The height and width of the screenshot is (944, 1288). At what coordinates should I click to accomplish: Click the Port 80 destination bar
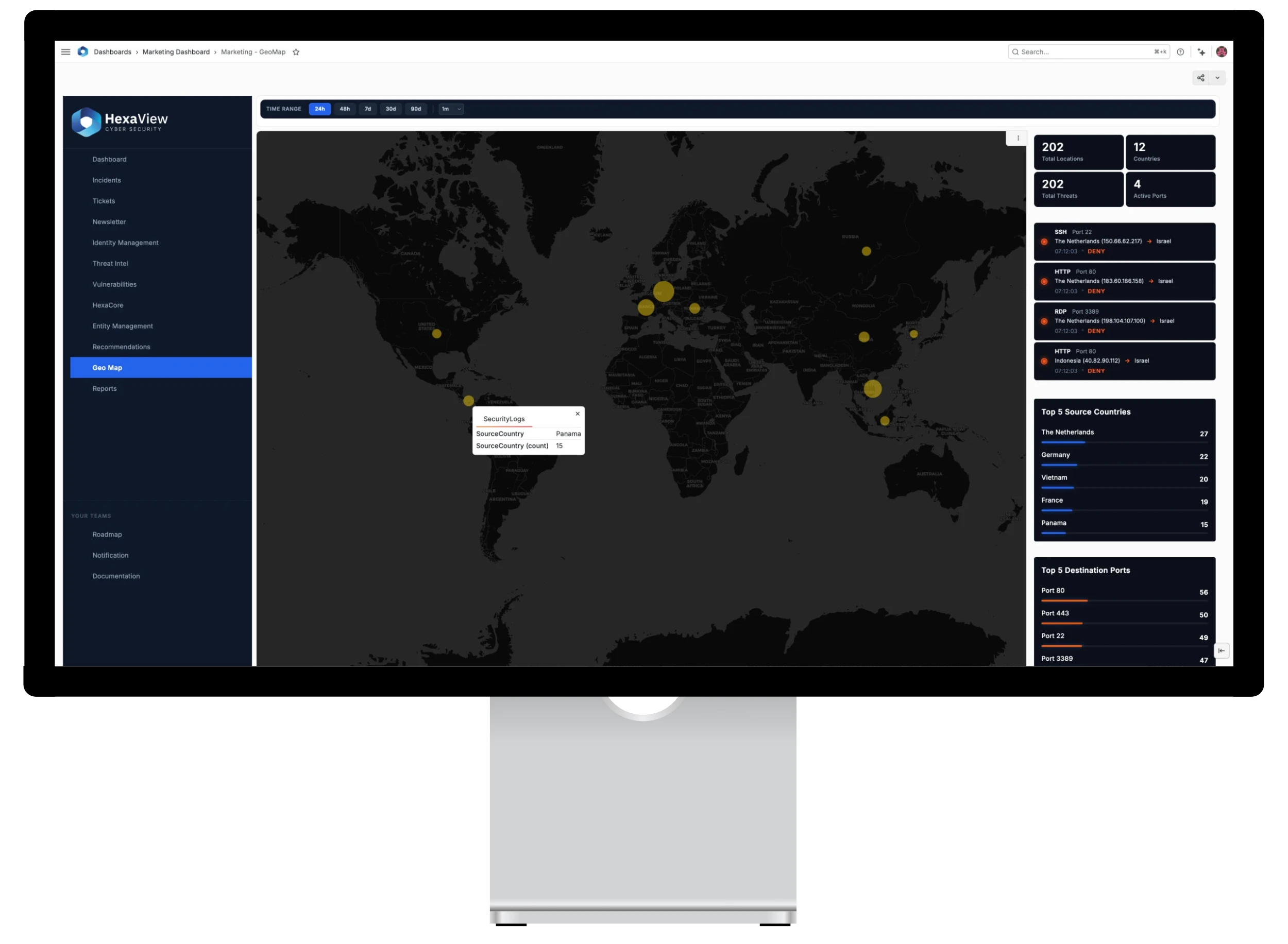pyautogui.click(x=1126, y=601)
